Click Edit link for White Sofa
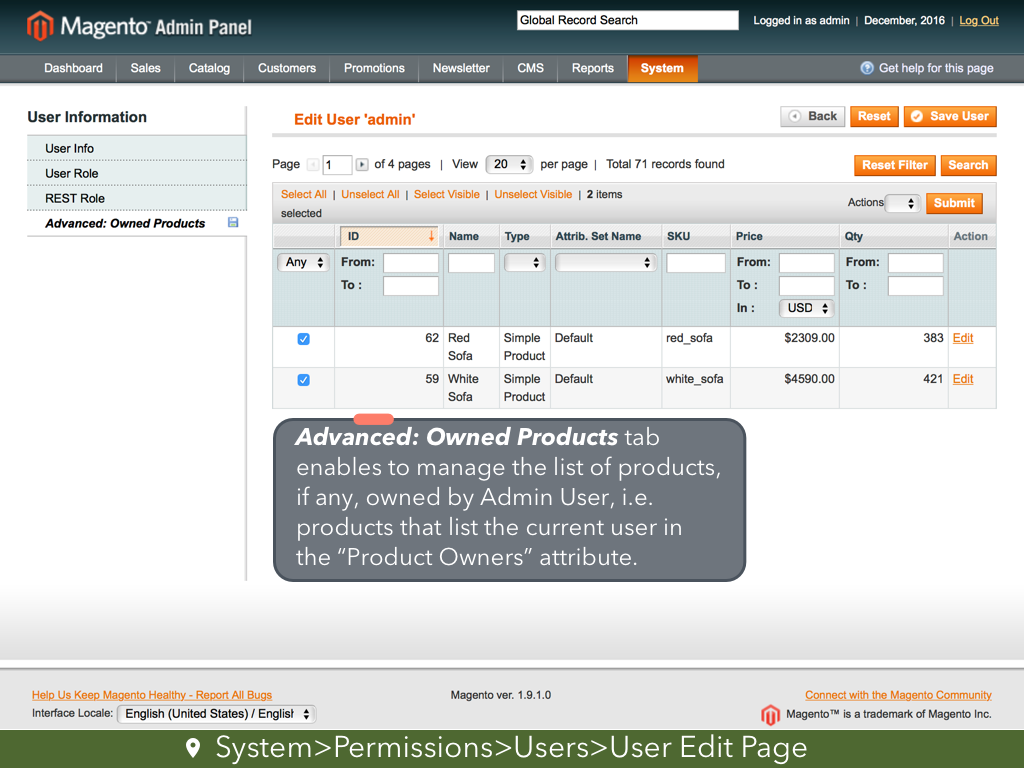1024x768 pixels. [x=962, y=379]
